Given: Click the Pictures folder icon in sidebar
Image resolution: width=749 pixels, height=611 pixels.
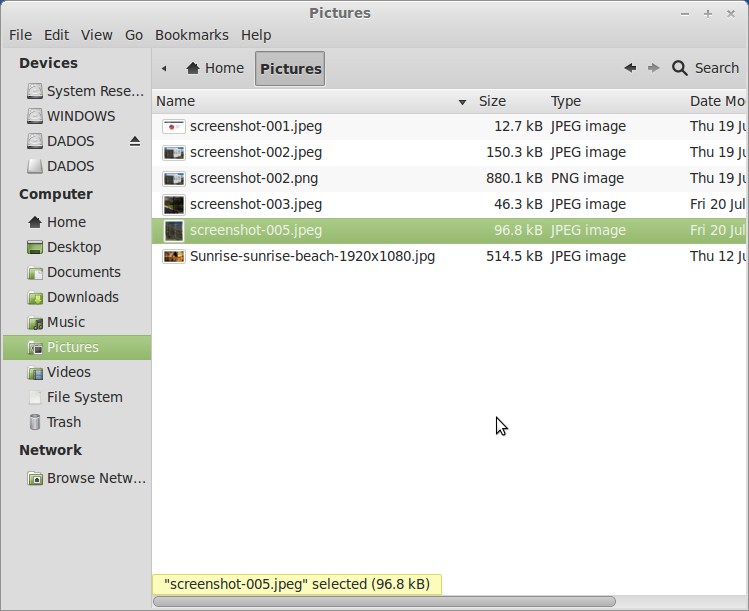Looking at the screenshot, I should 34,347.
